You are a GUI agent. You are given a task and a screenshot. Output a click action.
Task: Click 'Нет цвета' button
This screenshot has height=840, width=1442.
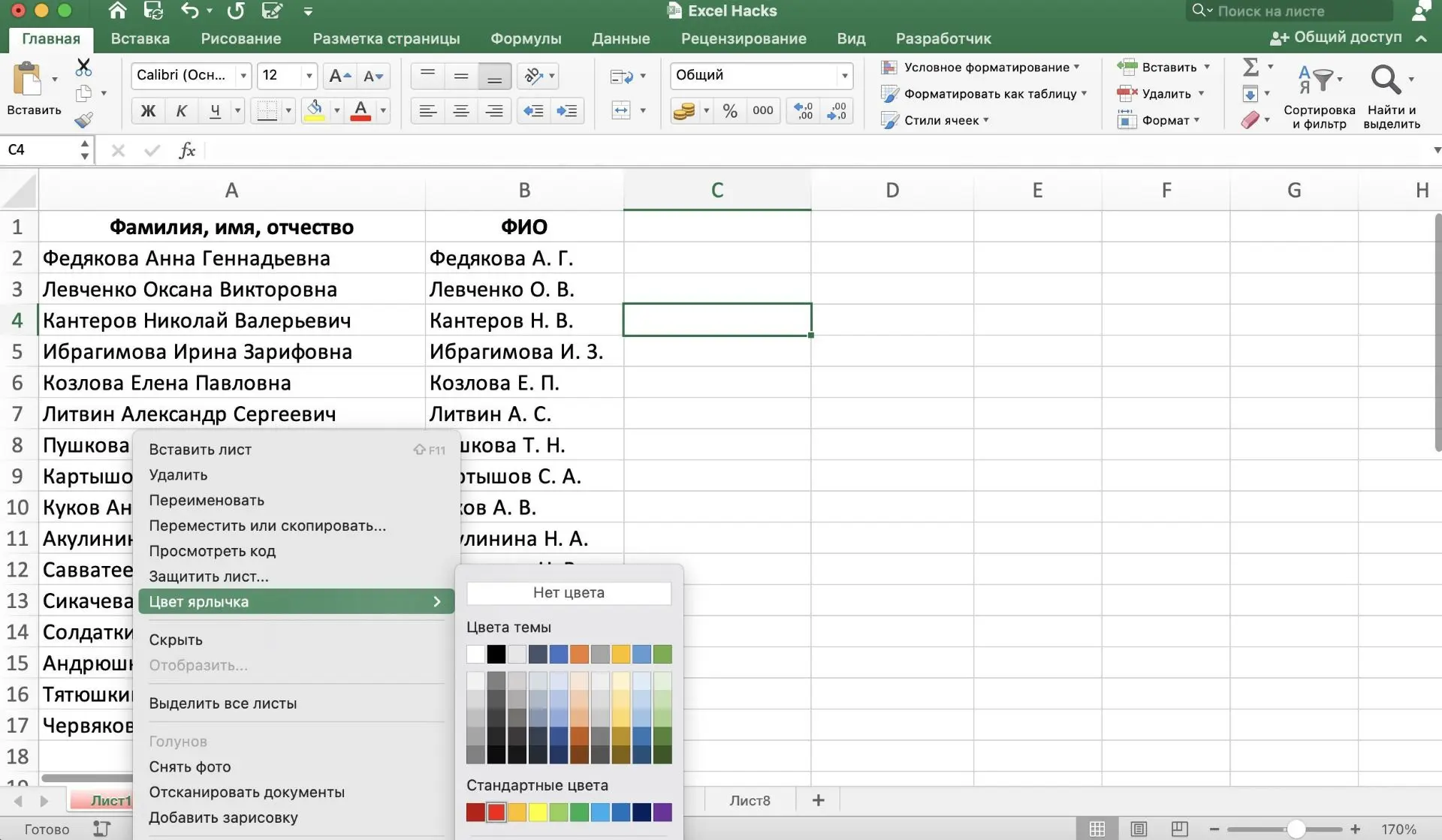[x=569, y=592]
